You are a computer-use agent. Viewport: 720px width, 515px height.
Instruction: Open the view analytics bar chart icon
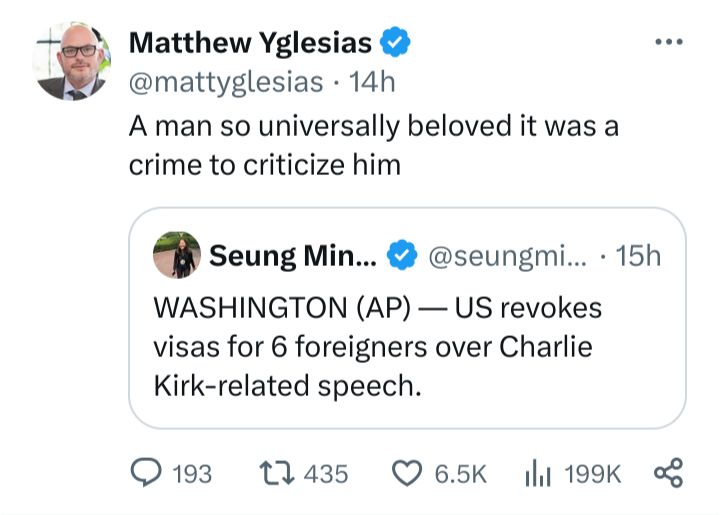(x=537, y=473)
